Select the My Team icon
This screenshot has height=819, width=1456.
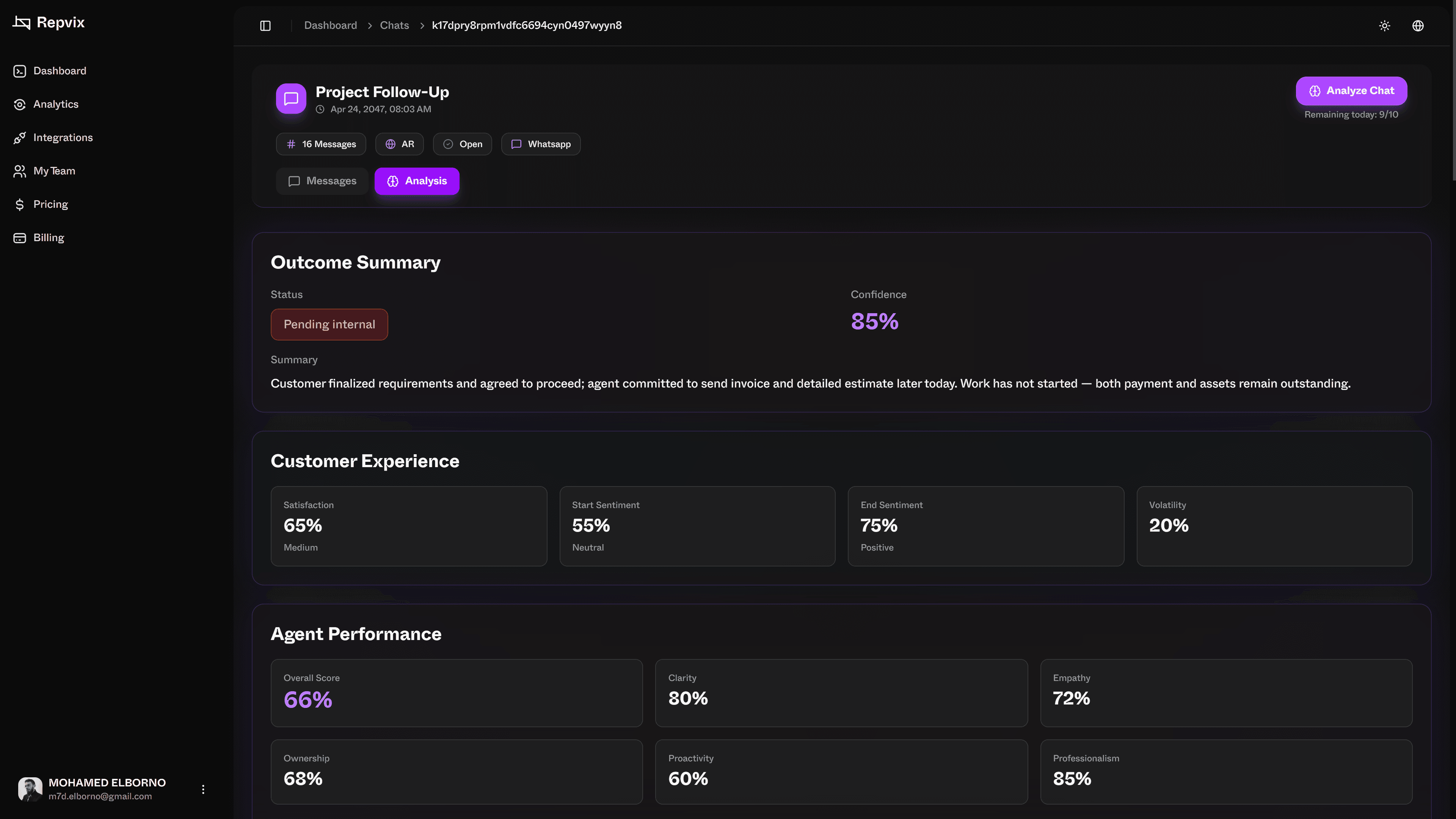coord(20,171)
